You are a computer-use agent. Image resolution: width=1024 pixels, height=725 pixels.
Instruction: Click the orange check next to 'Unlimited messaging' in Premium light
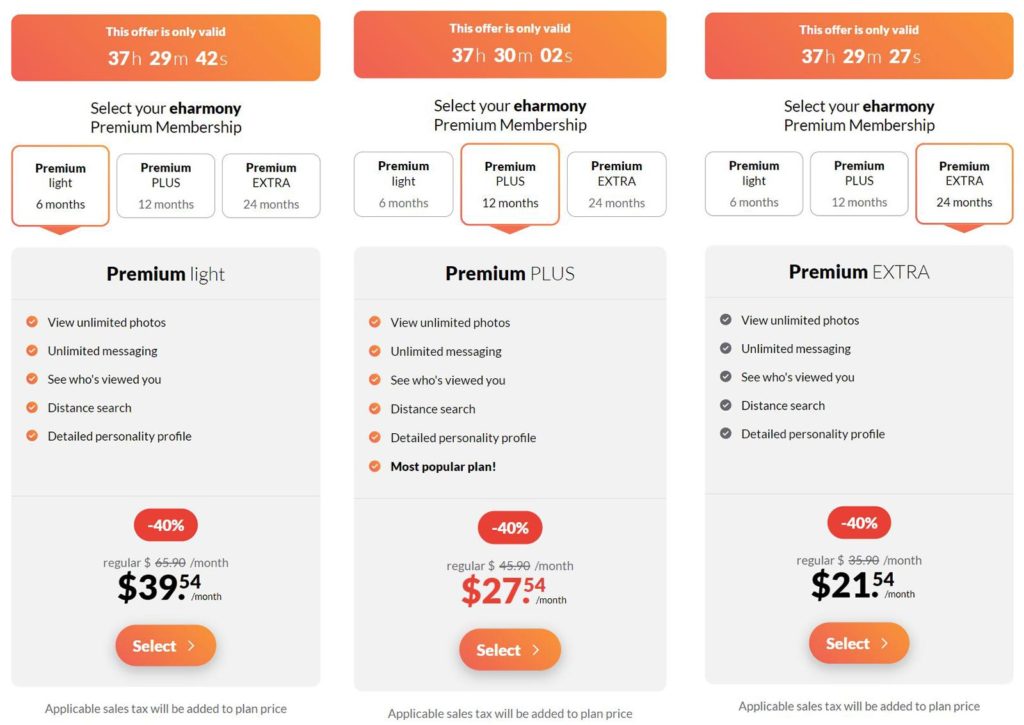tap(31, 351)
